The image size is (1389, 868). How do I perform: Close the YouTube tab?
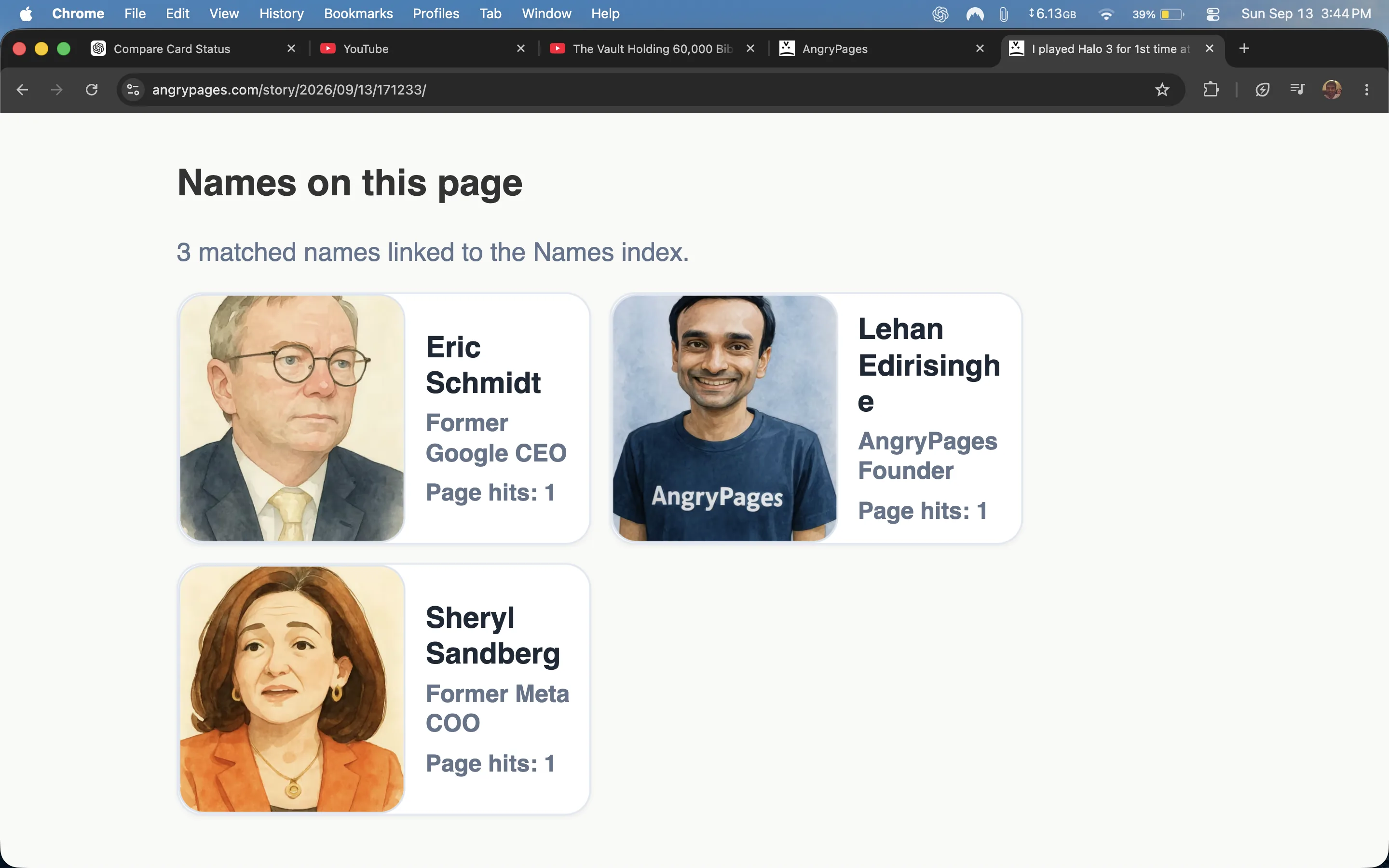click(x=521, y=49)
